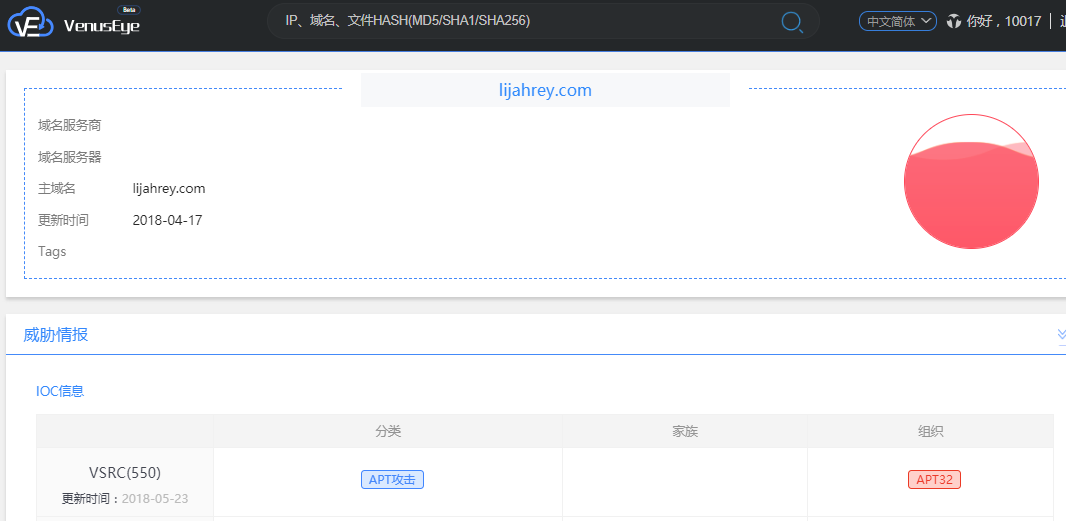Click the magnifier search icon
The height and width of the screenshot is (521, 1066).
pyautogui.click(x=792, y=22)
